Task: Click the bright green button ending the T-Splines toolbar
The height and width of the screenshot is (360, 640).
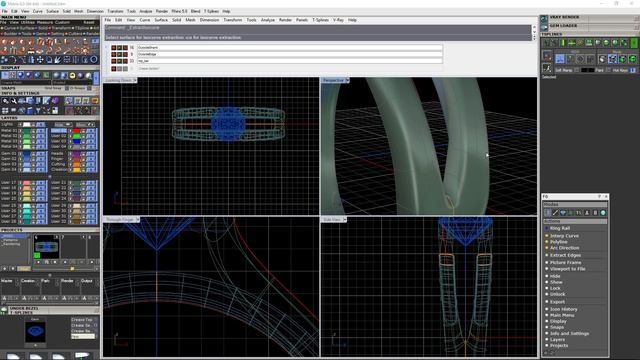Action: [634, 42]
